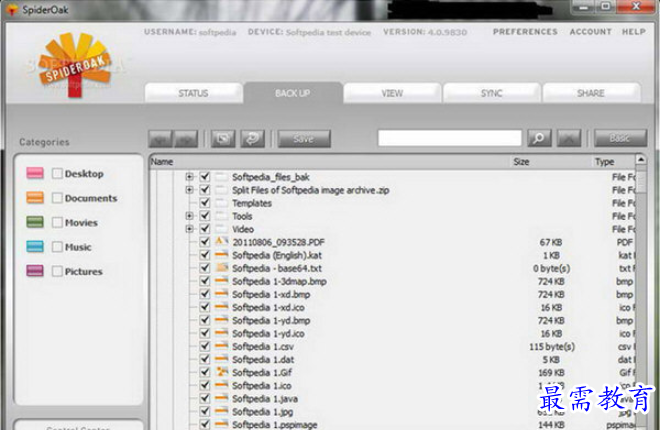Click the Basic view button

(620, 138)
